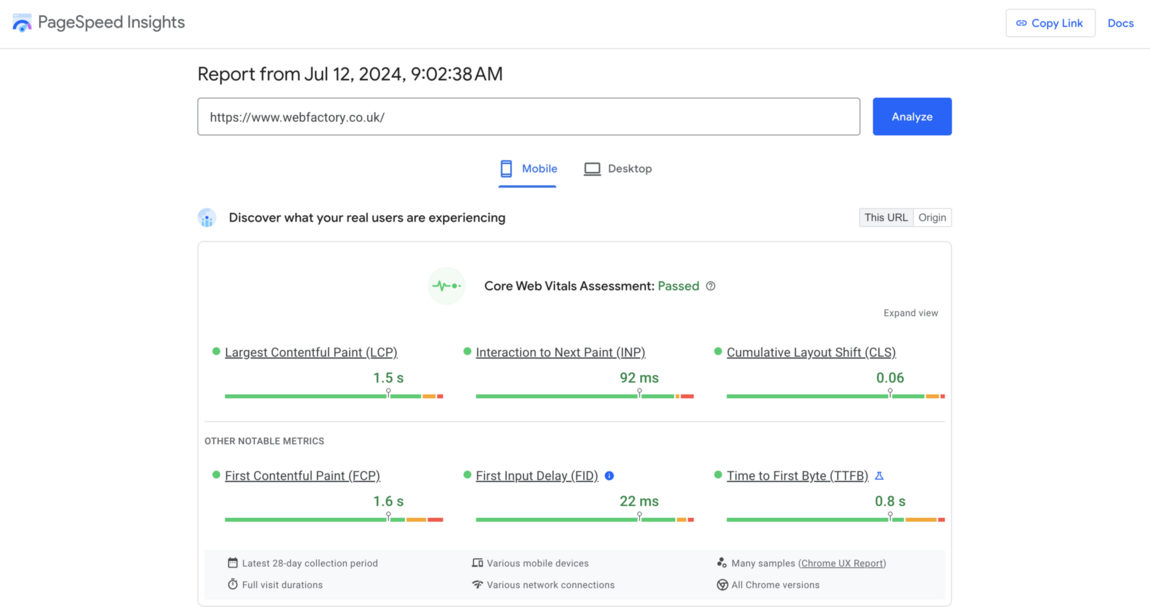This screenshot has height=607, width=1150.
Task: Click the mobile devices icon in the footer
Action: click(479, 563)
